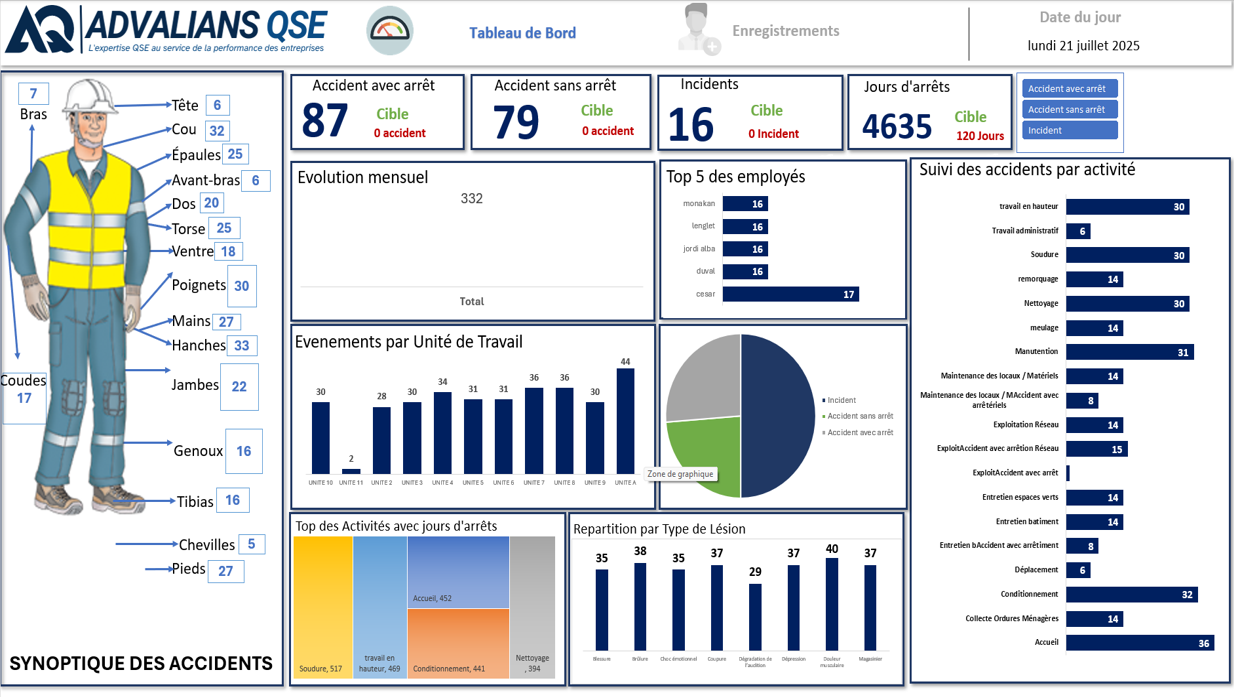Click the Advalians QSE logo
Image resolution: width=1234 pixels, height=697 pixels.
coord(166,30)
